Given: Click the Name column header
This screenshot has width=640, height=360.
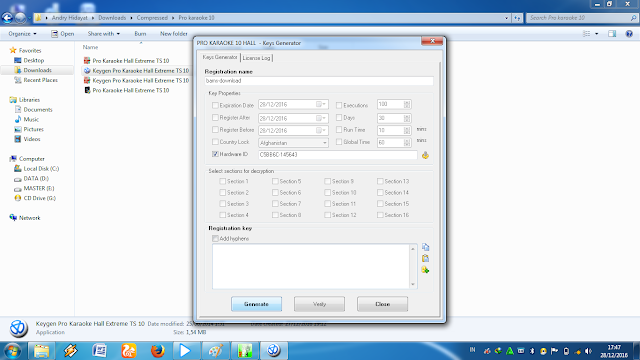Looking at the screenshot, I should [x=90, y=47].
